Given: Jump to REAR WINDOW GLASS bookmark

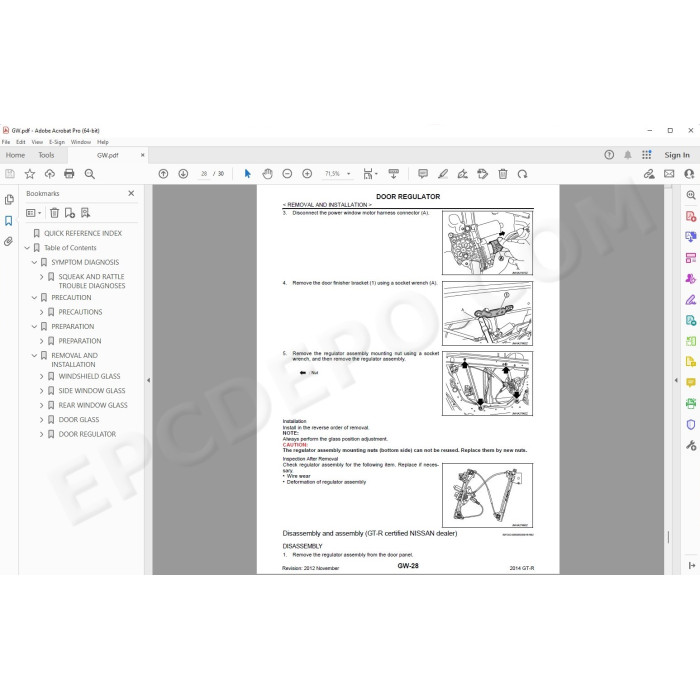Looking at the screenshot, I should 93,405.
